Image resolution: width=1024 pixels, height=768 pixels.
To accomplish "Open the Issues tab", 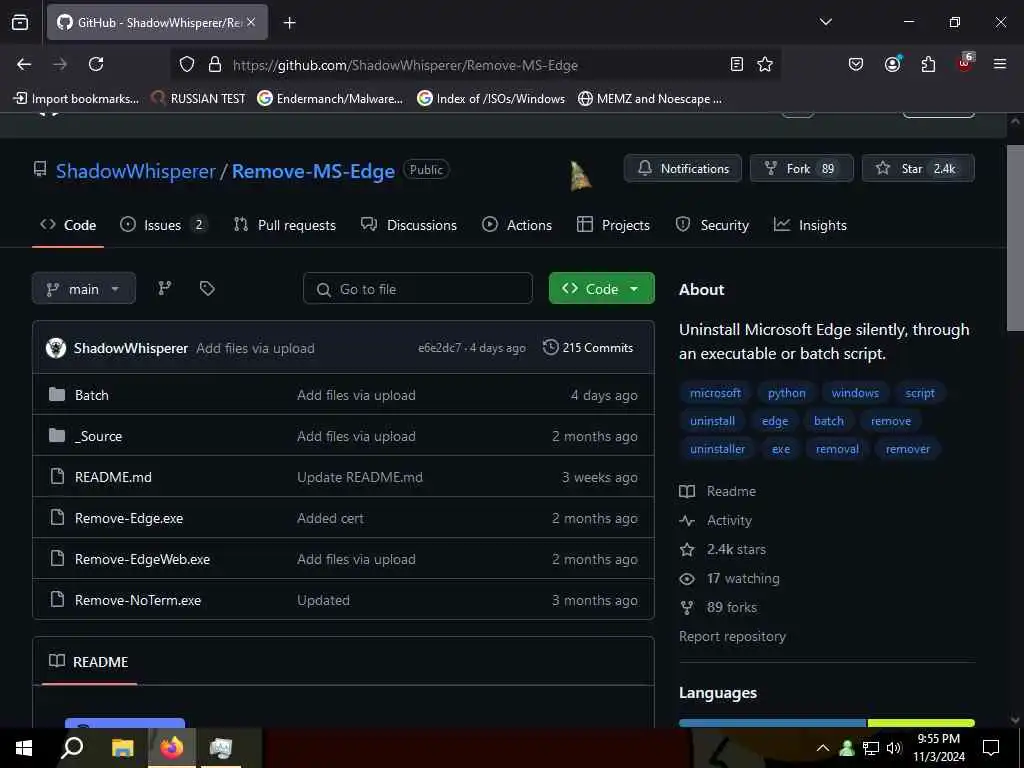I will pos(164,225).
